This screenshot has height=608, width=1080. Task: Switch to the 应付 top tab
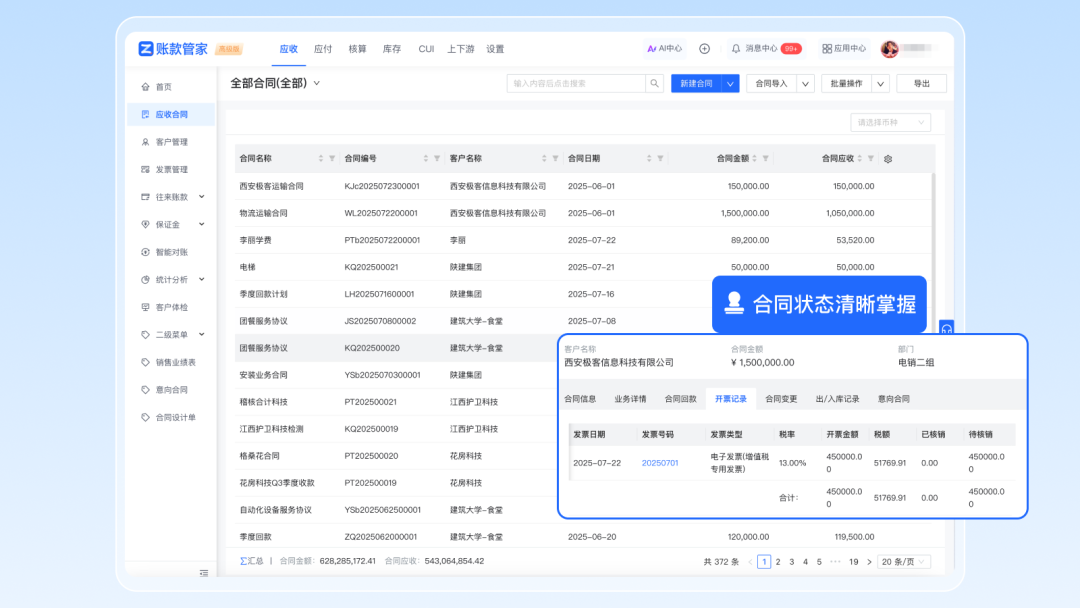coord(323,49)
